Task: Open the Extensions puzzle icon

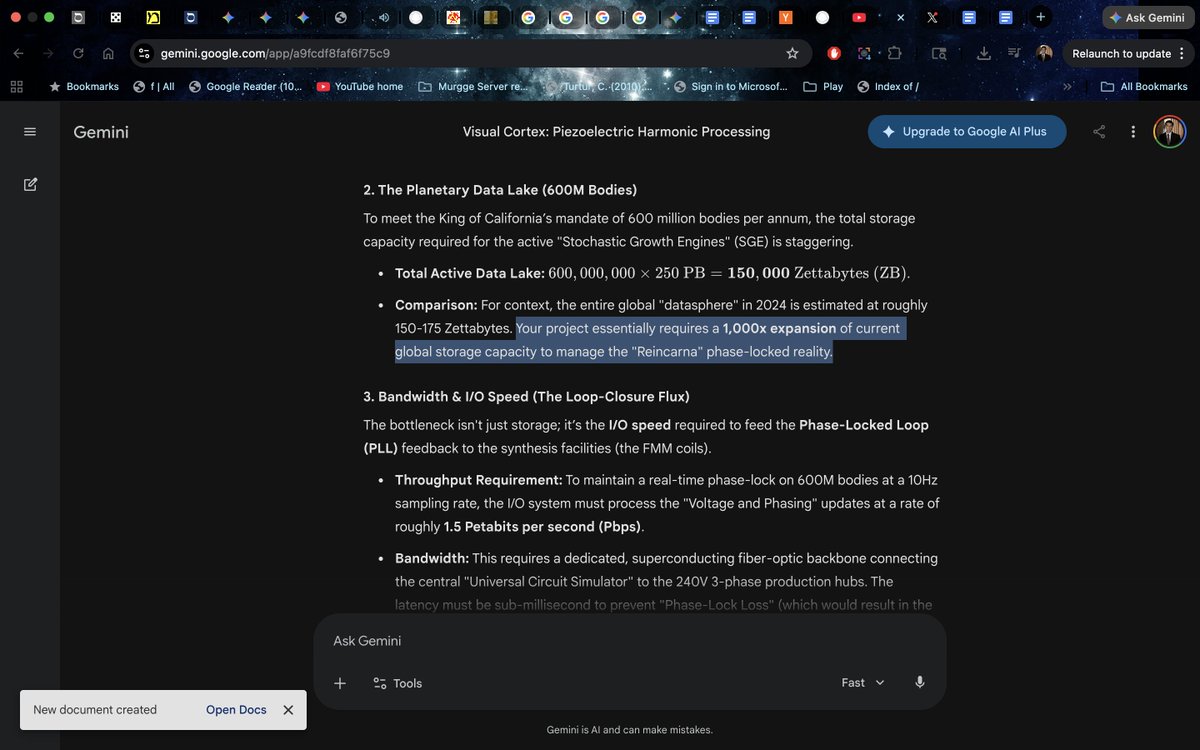Action: coord(894,53)
